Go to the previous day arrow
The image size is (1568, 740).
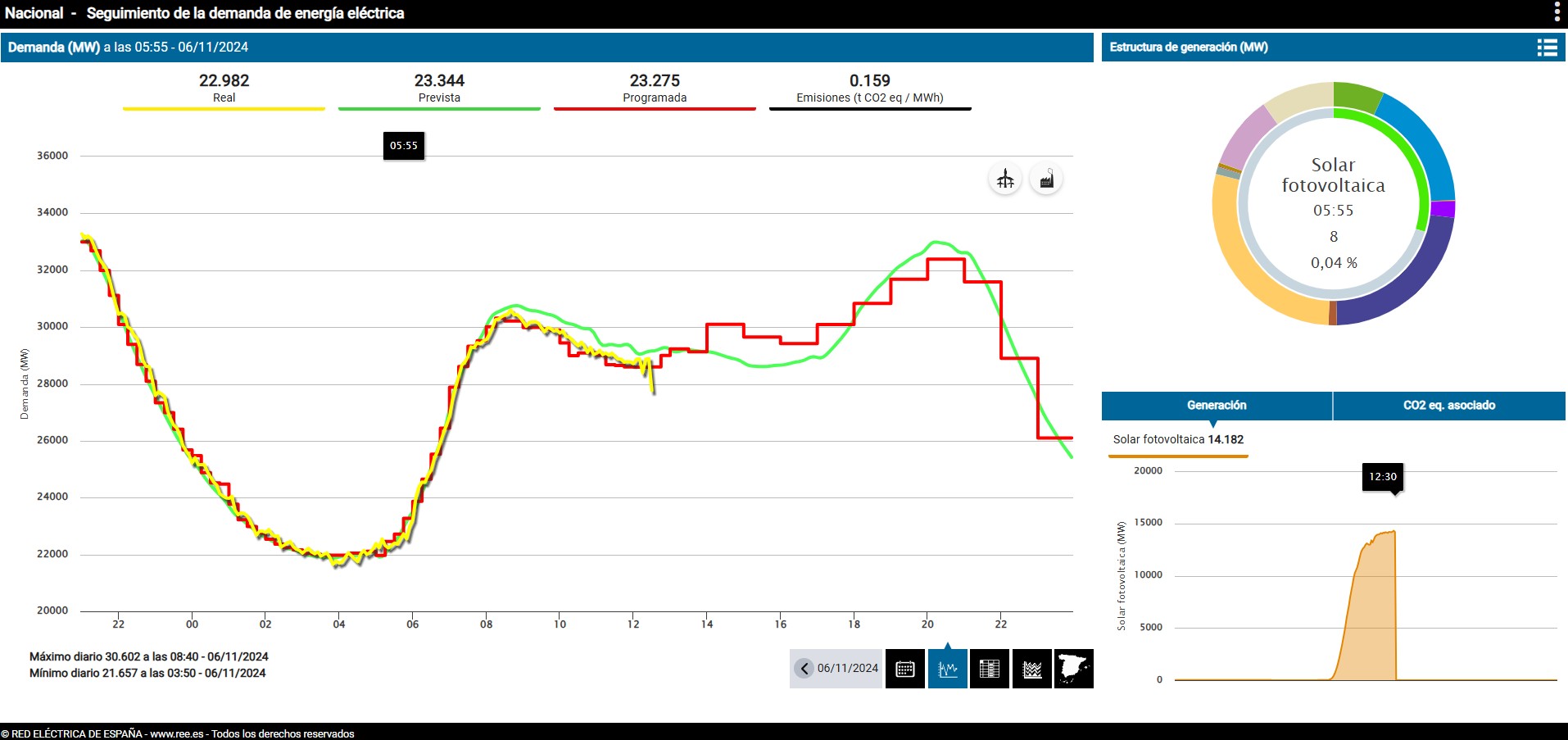pos(804,668)
